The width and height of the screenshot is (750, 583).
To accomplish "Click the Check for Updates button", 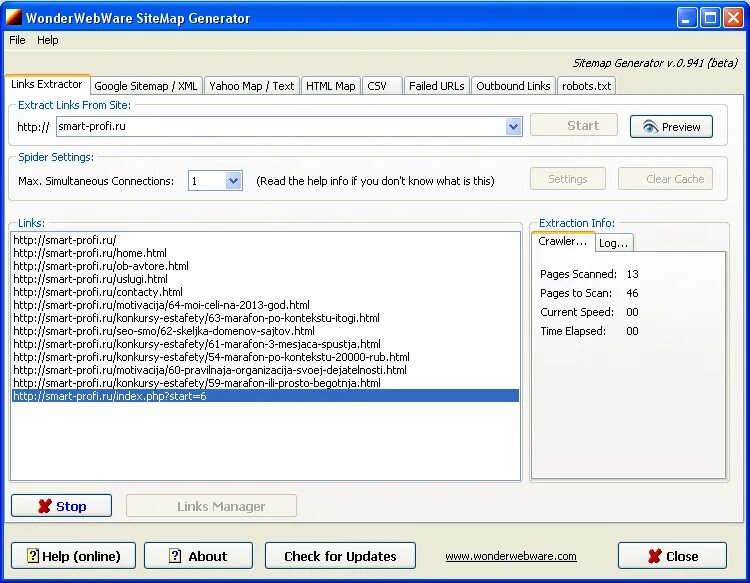I will [340, 556].
